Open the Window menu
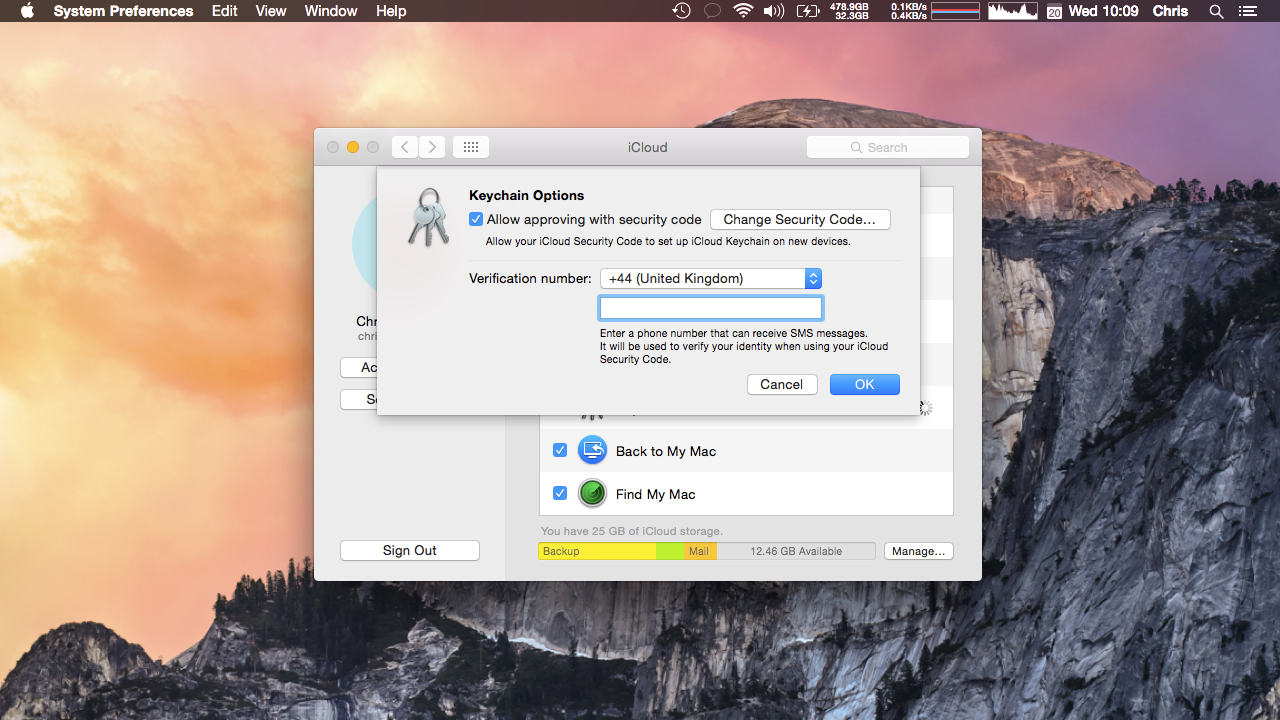The image size is (1280, 720). [x=331, y=11]
